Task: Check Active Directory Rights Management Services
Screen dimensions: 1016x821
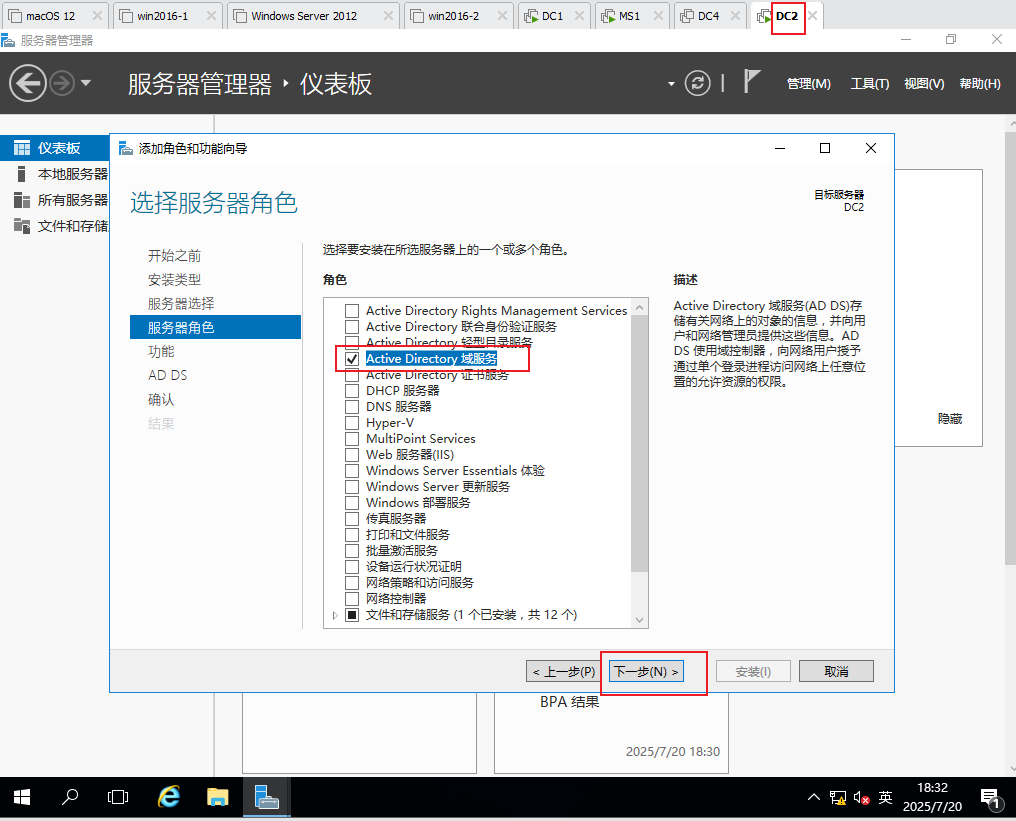Action: 352,310
